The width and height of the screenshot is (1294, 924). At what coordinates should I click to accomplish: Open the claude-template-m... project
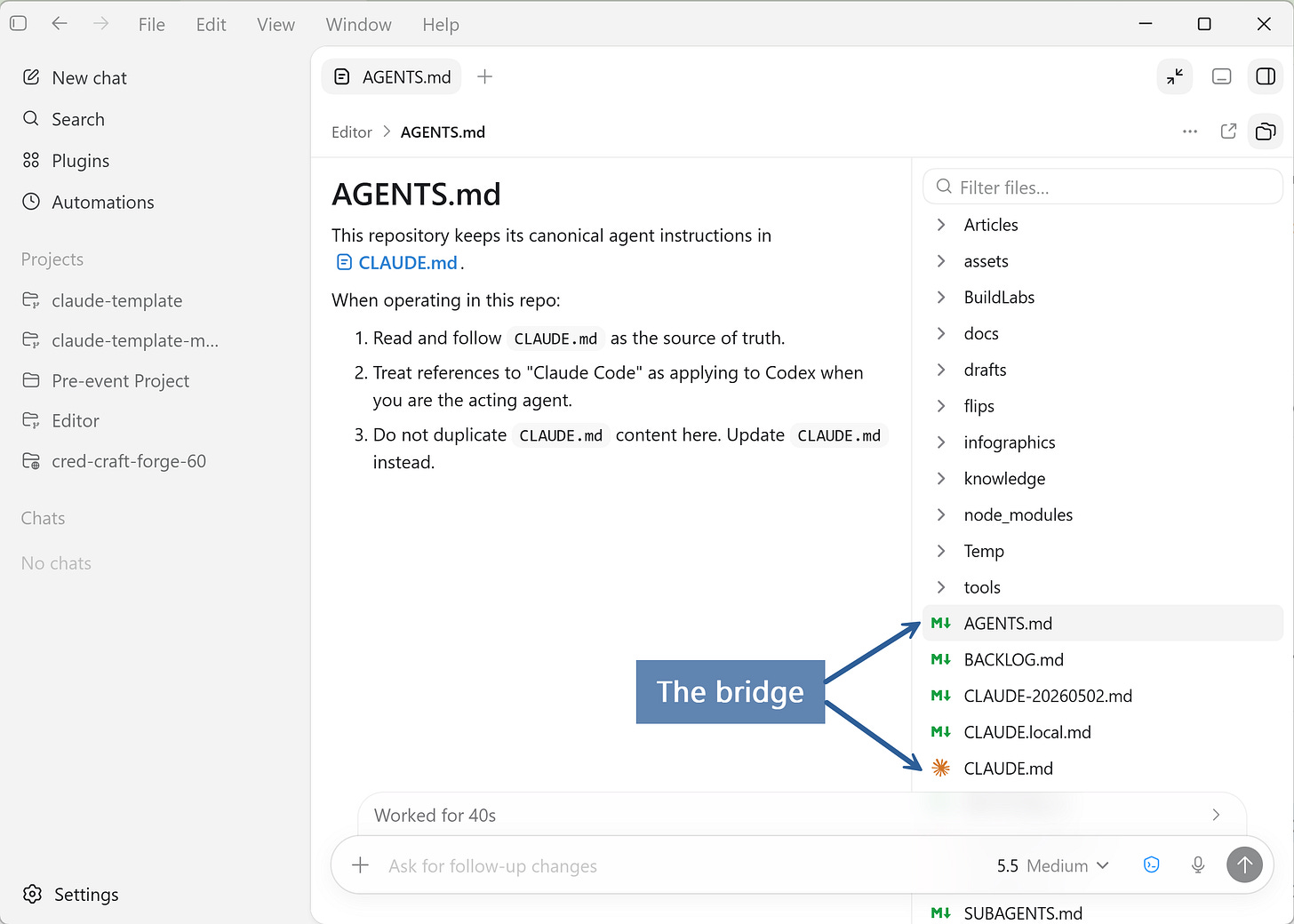click(x=120, y=341)
